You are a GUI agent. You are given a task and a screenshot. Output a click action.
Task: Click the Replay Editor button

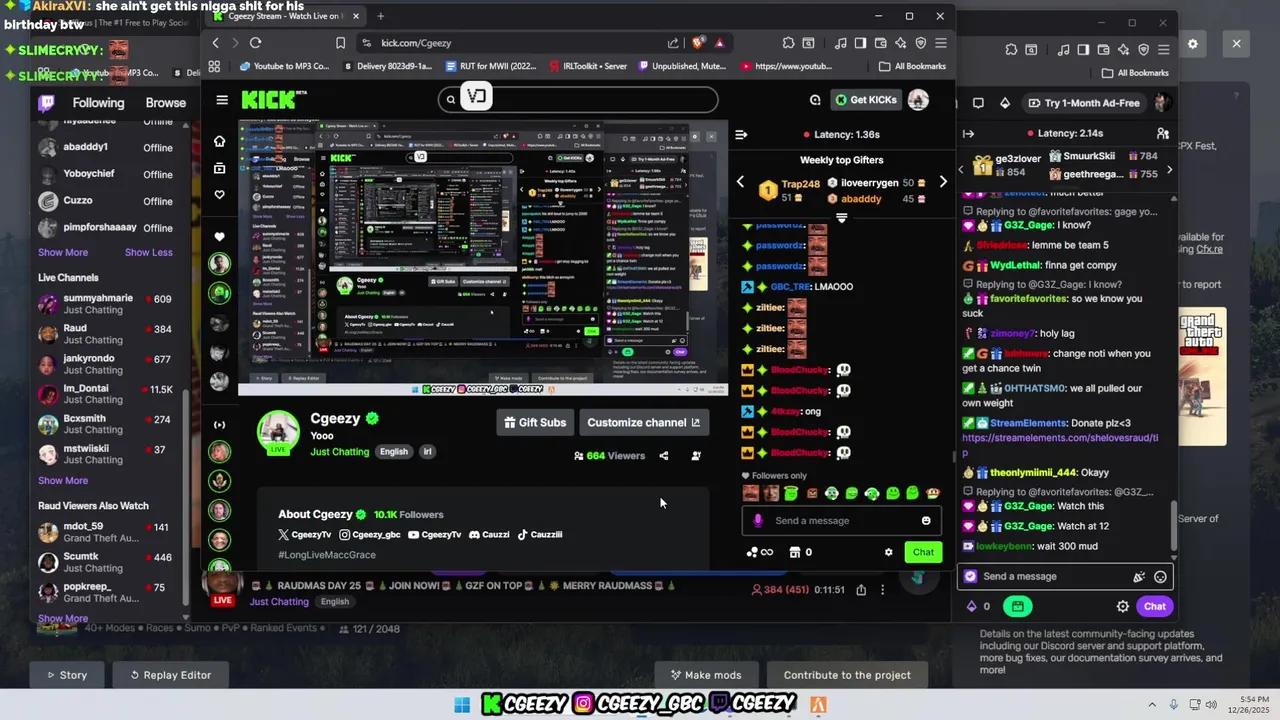click(170, 675)
